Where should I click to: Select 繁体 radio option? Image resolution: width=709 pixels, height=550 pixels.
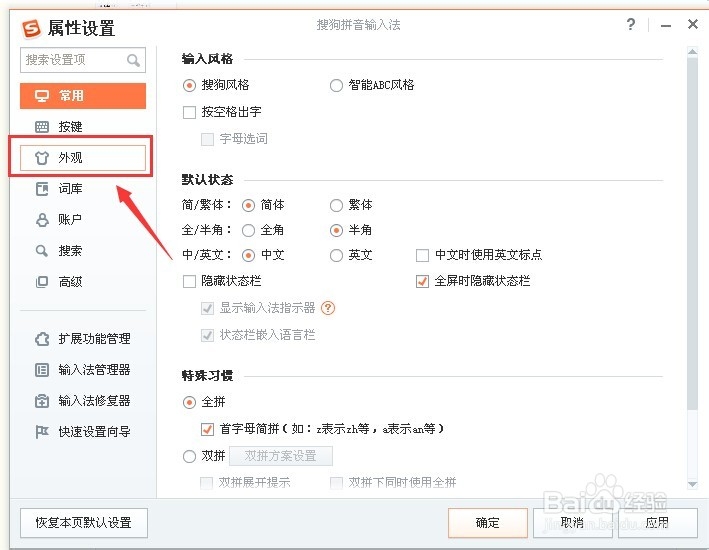337,205
